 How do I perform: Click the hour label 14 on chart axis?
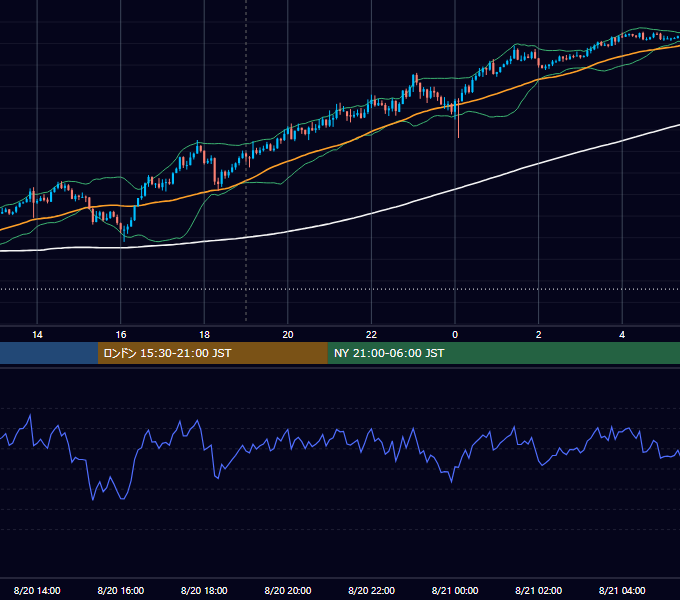click(x=37, y=335)
